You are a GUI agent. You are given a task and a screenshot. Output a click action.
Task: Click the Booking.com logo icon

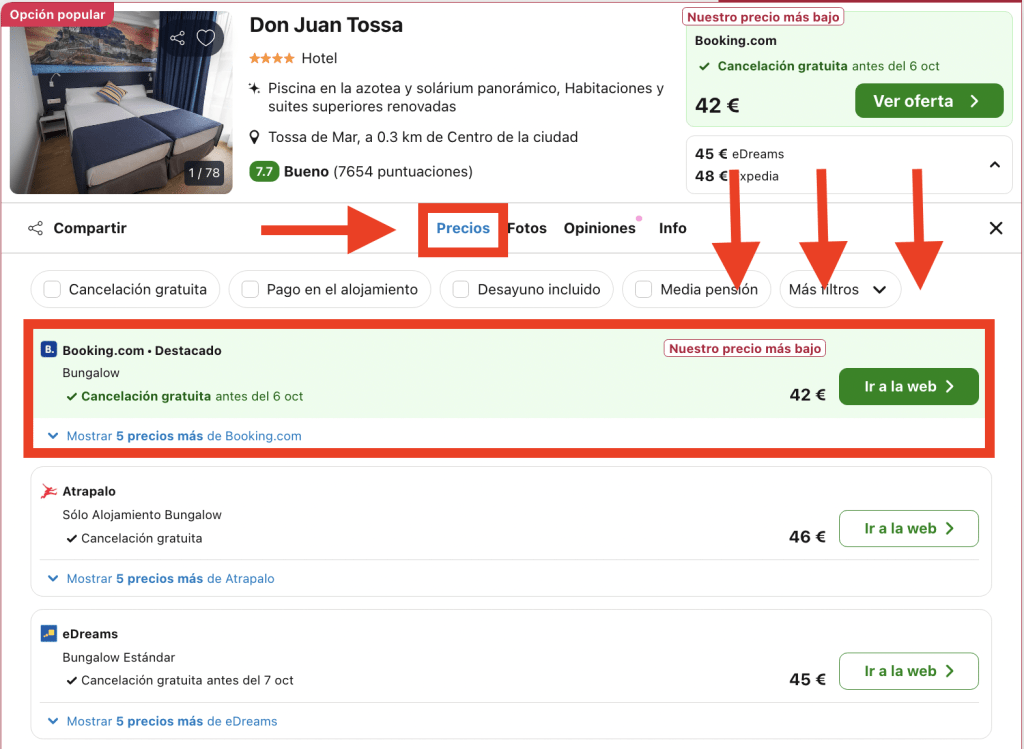[48, 349]
